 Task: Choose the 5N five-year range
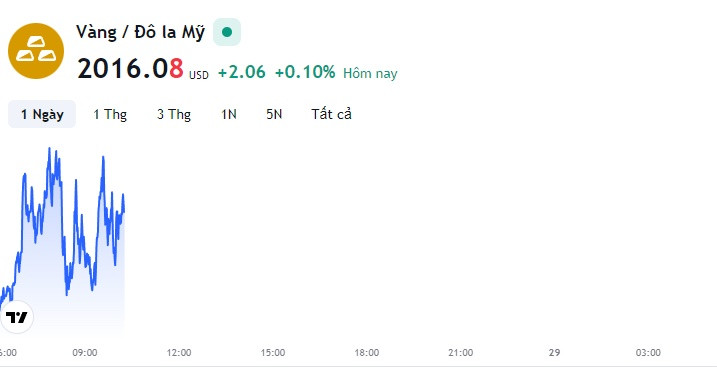coord(274,114)
